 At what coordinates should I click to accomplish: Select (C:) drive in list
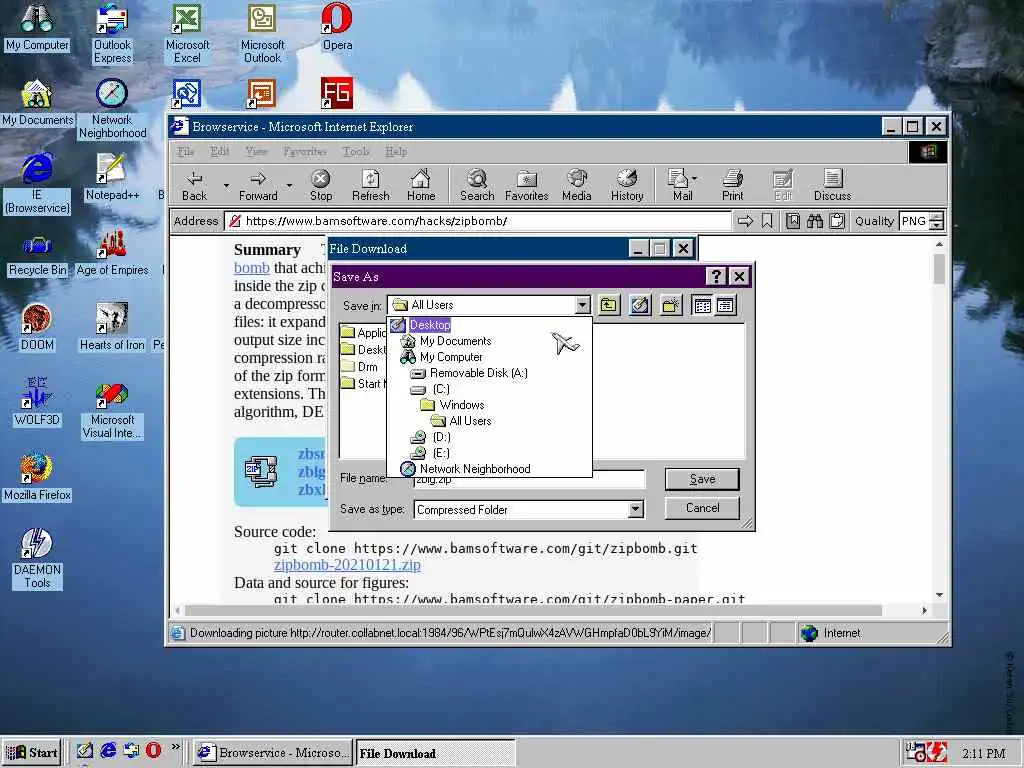pyautogui.click(x=441, y=389)
